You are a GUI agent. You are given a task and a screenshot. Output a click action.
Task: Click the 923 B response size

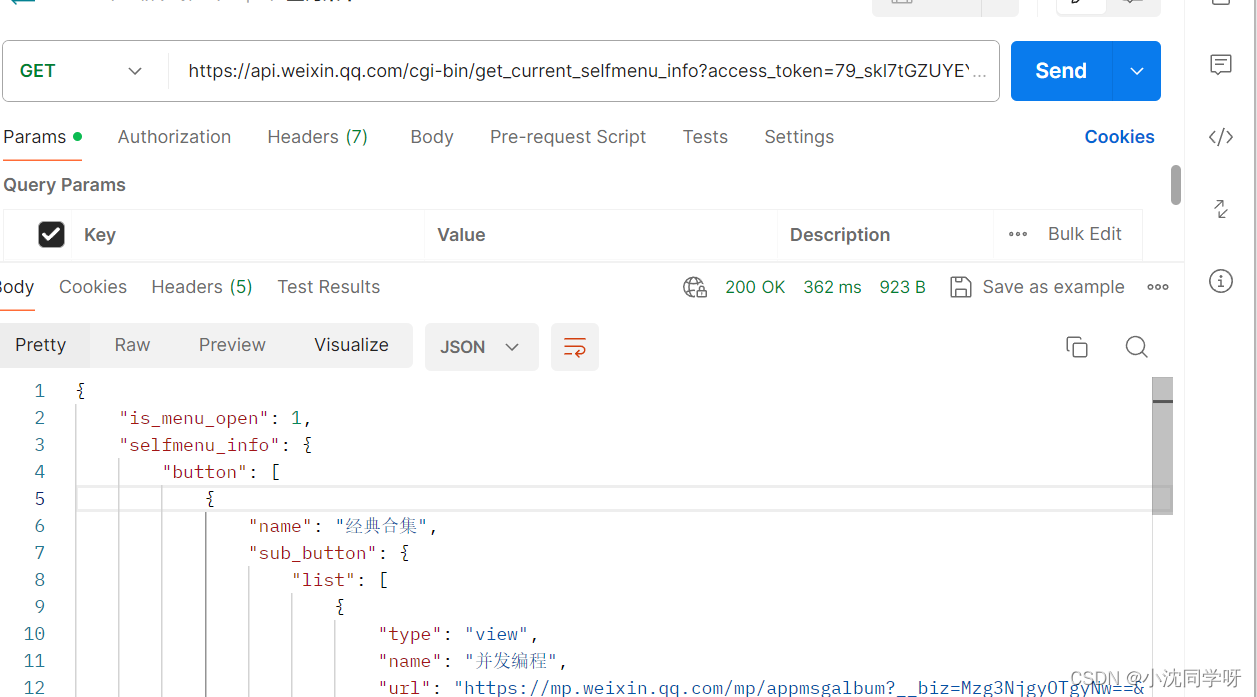(x=902, y=287)
